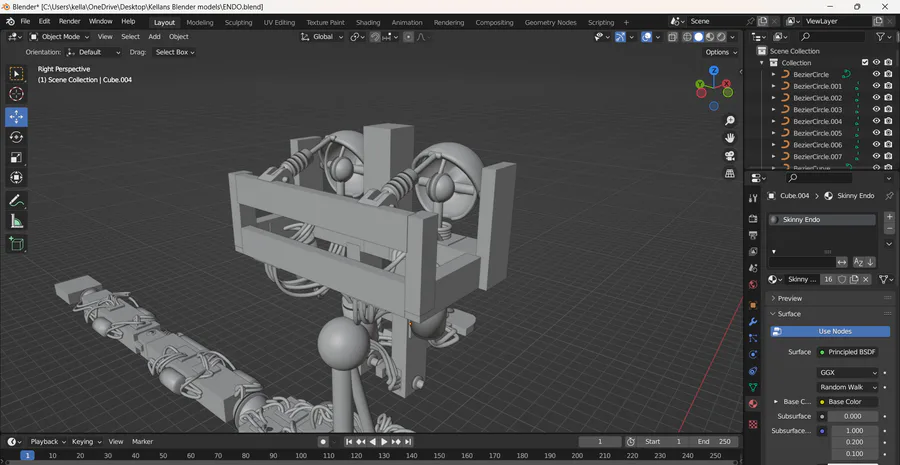Switch to the Shading workspace tab
Image resolution: width=900 pixels, height=465 pixels.
pyautogui.click(x=368, y=22)
